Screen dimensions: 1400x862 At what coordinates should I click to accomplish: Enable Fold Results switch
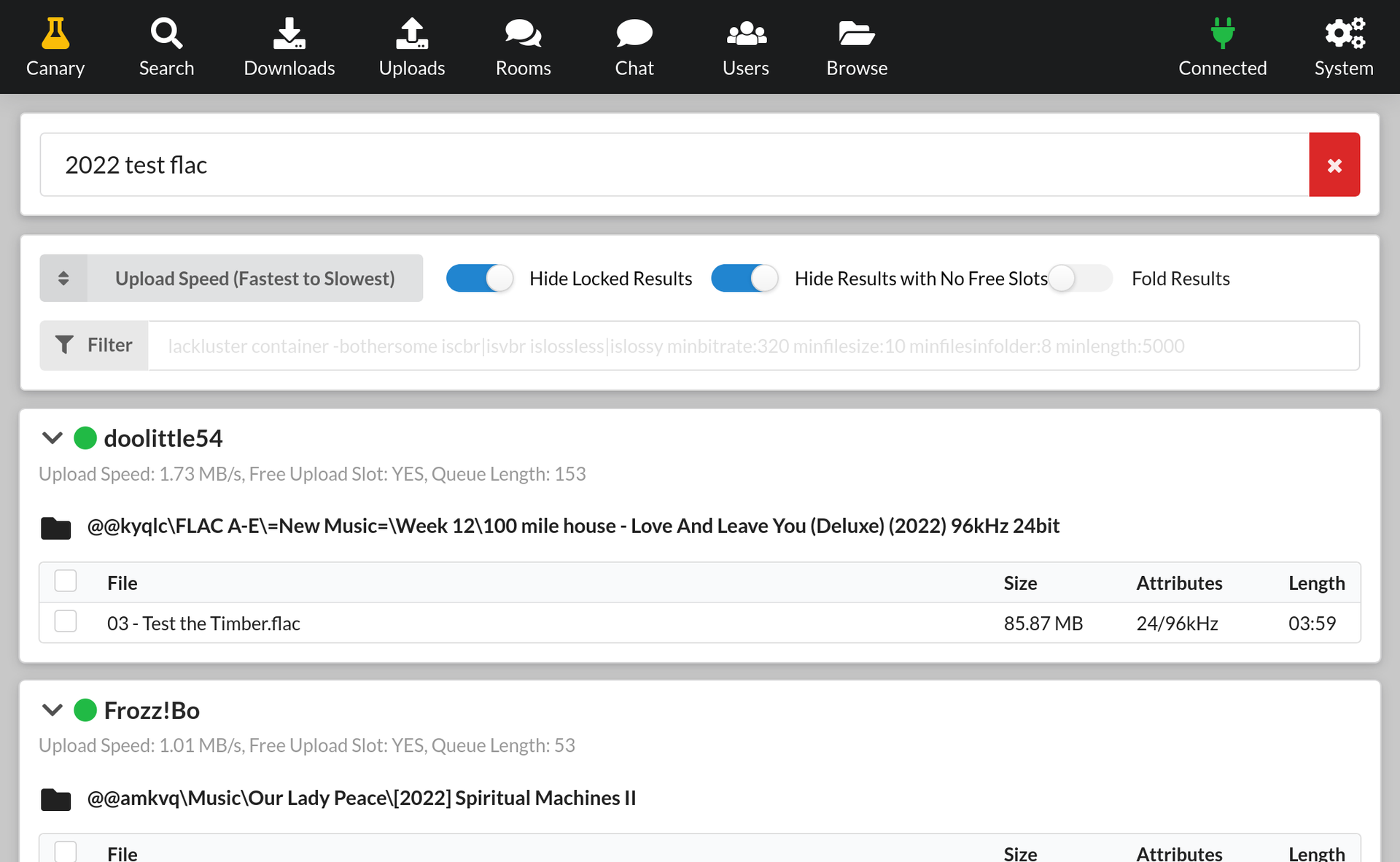pos(1080,278)
